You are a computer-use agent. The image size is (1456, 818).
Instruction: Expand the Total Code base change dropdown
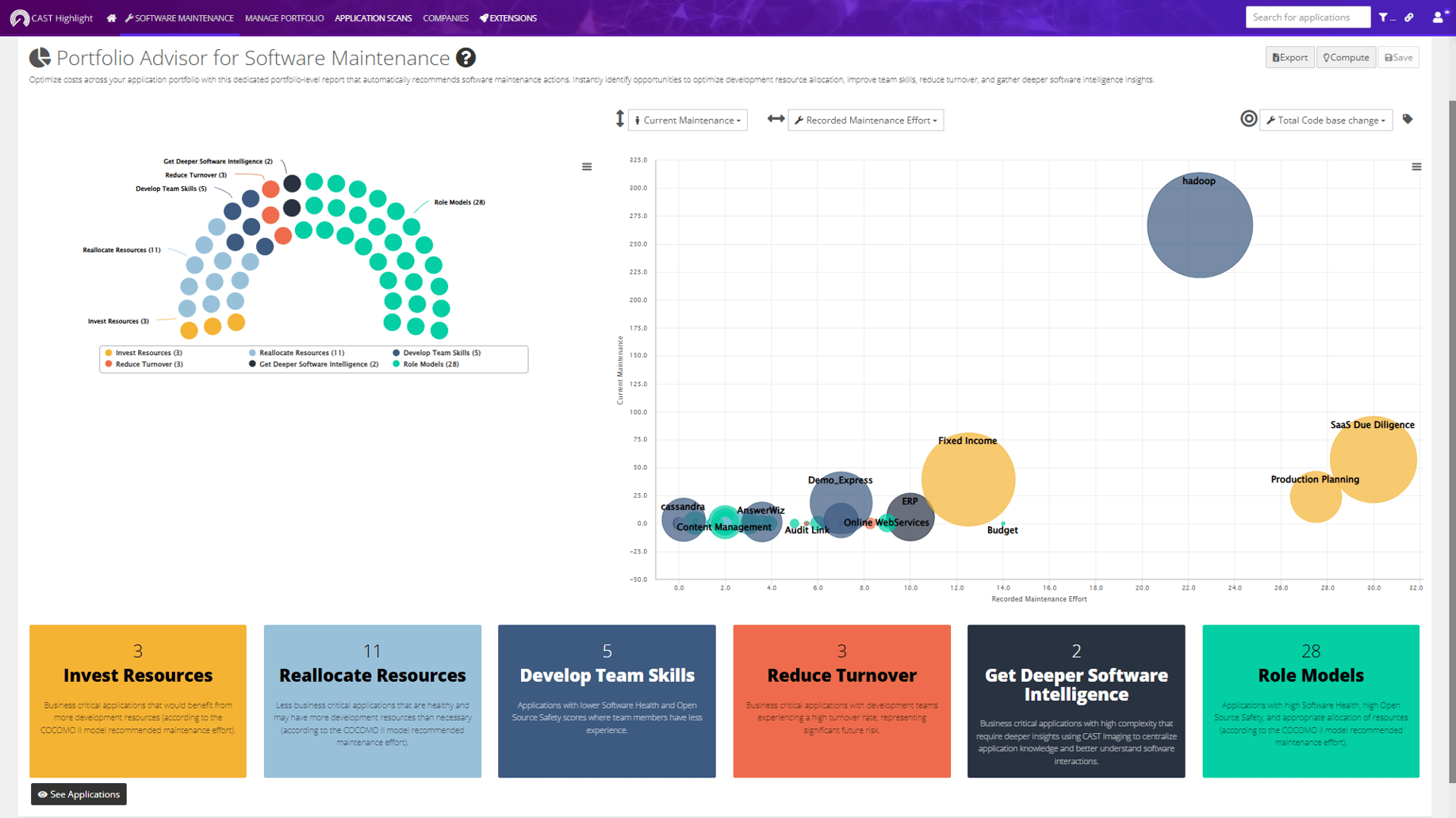pyautogui.click(x=1326, y=120)
